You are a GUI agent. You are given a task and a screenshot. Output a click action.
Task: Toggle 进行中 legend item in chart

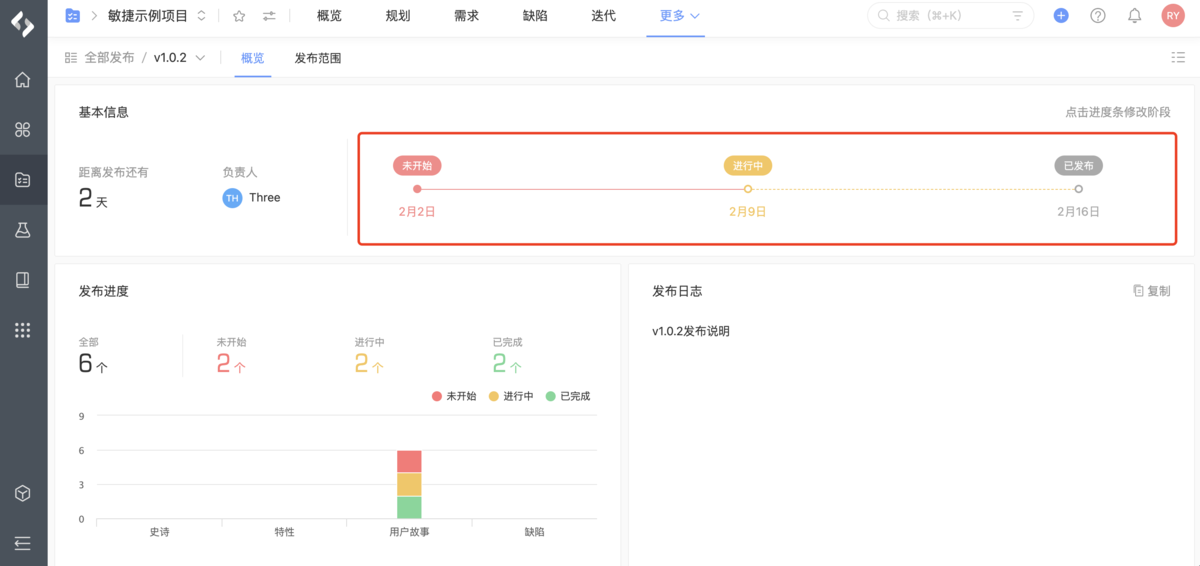click(511, 396)
